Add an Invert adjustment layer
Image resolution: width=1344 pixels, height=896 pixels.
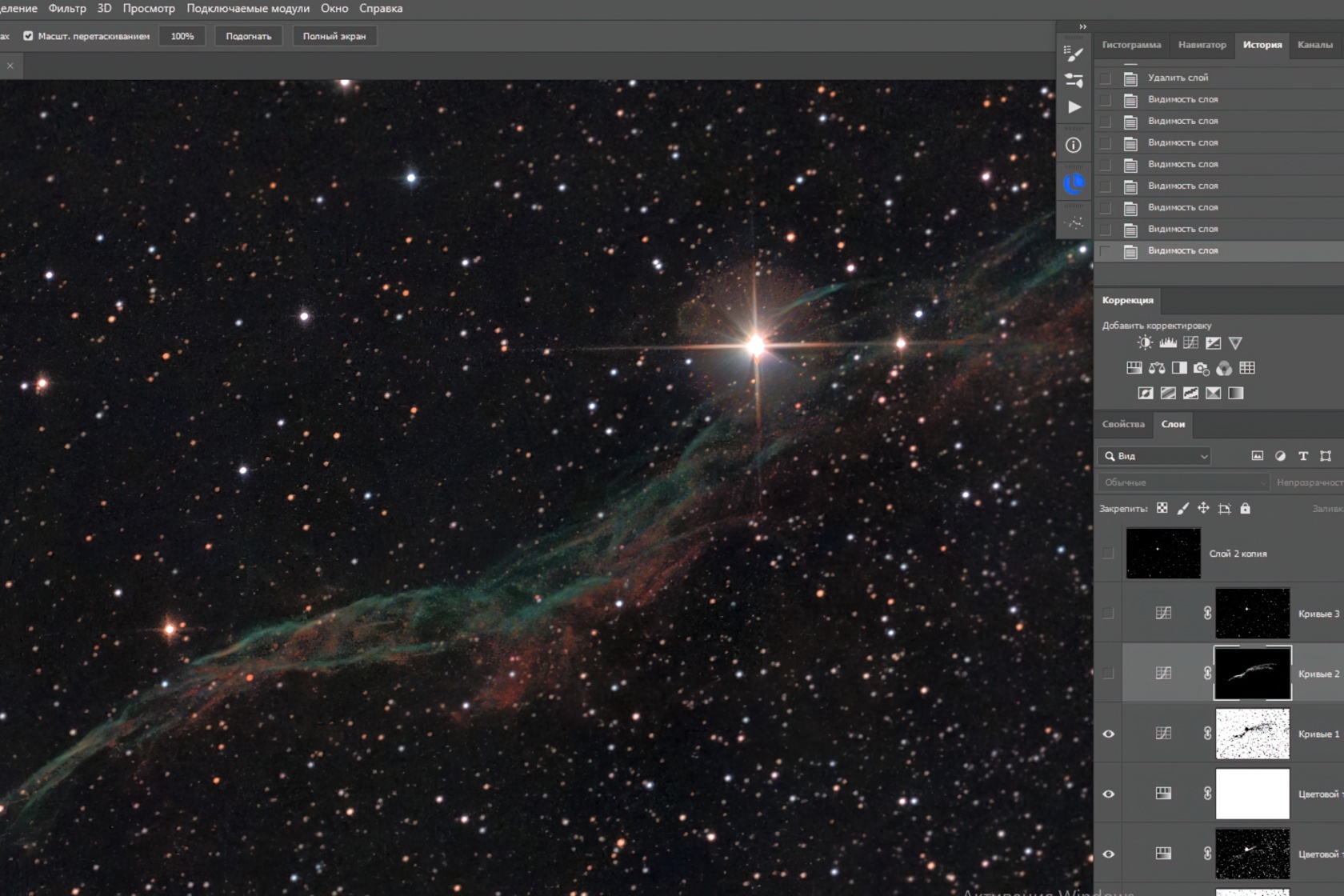(x=1146, y=393)
